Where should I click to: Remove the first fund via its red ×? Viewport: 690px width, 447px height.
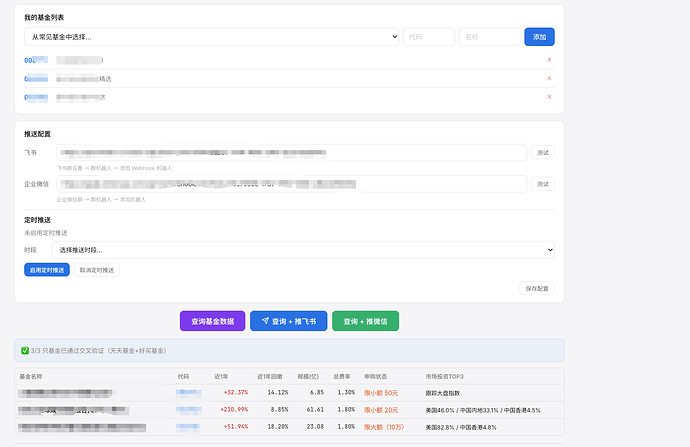549,59
